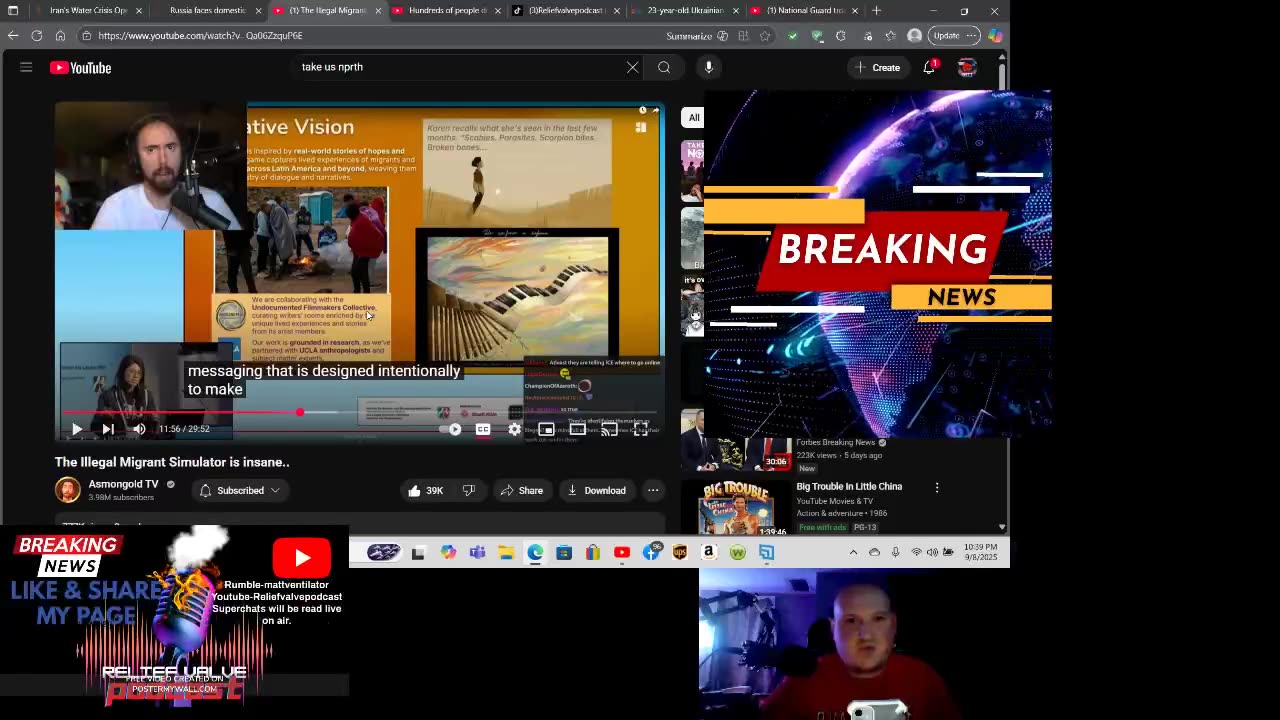This screenshot has width=1280, height=720.
Task: Open the player settings gear
Action: click(514, 429)
